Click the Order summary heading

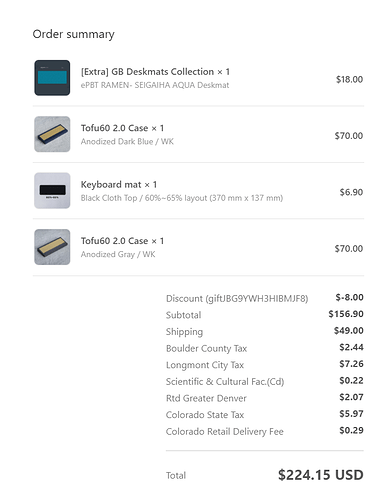click(73, 34)
